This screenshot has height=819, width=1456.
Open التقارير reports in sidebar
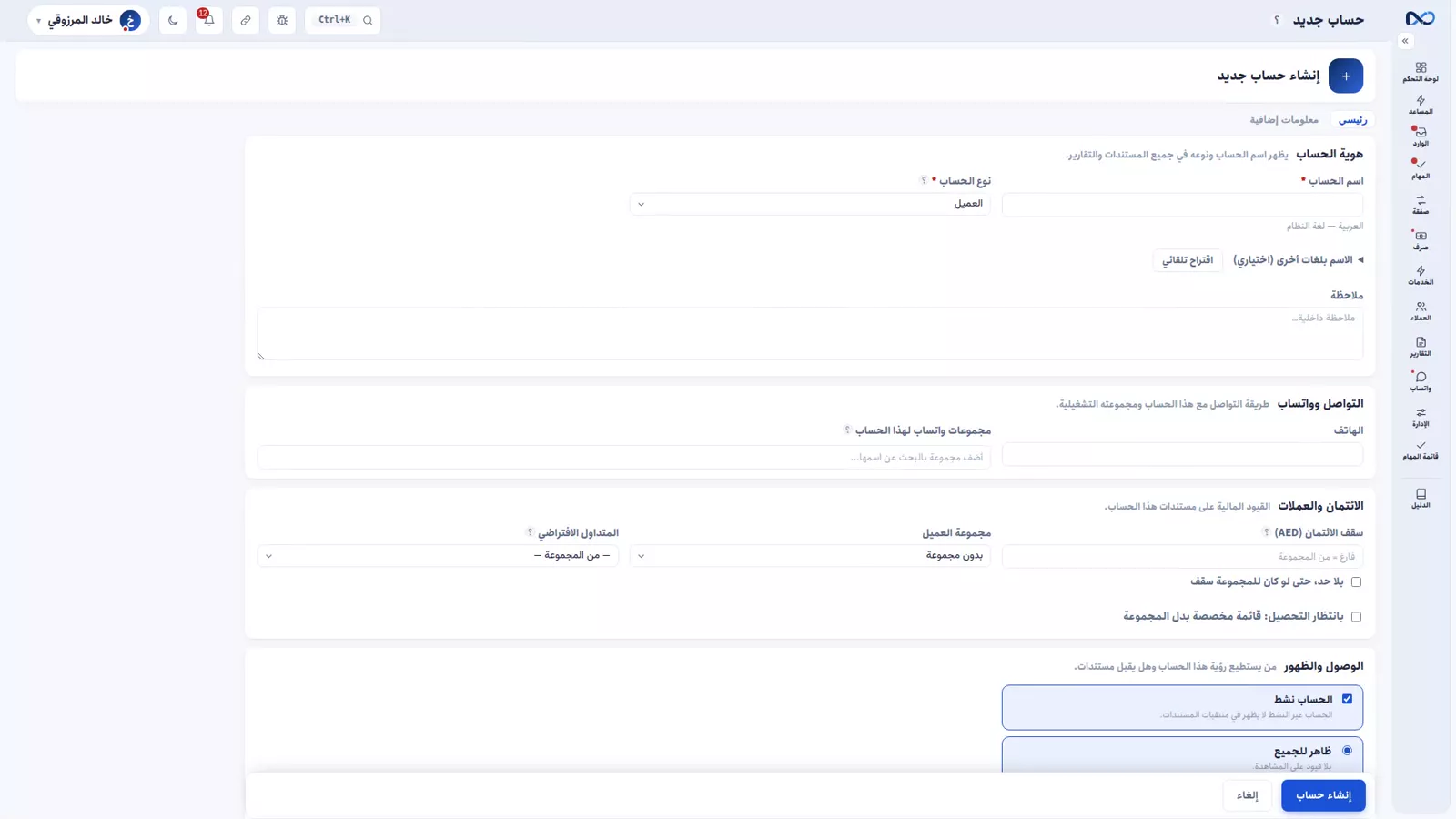(1421, 347)
